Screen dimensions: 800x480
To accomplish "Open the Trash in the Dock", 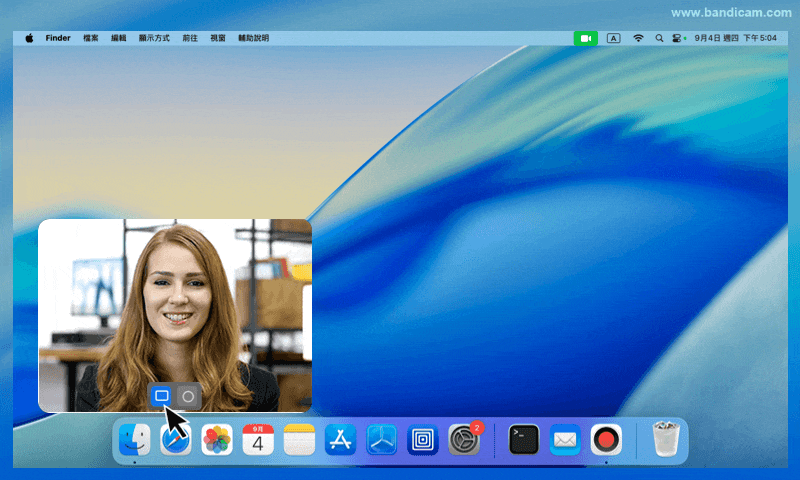I will [x=665, y=439].
